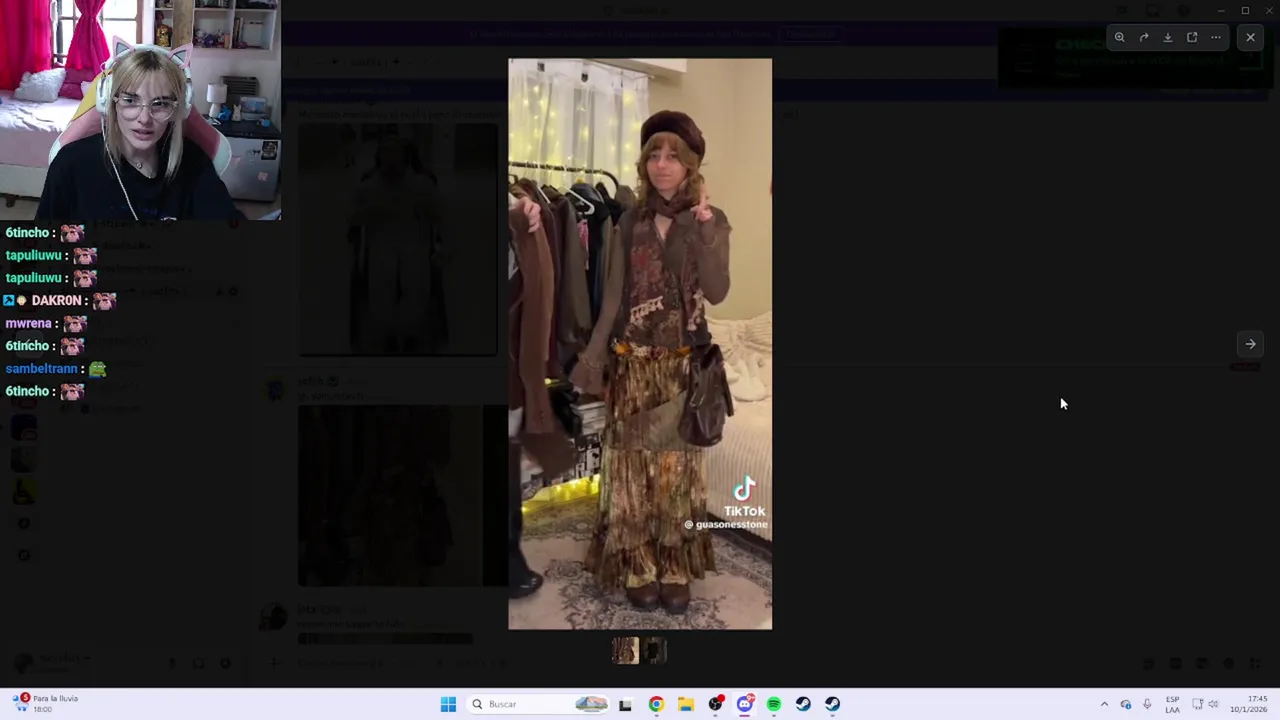The width and height of the screenshot is (1280, 720).
Task: Open the network status tray icon
Action: tap(1198, 704)
